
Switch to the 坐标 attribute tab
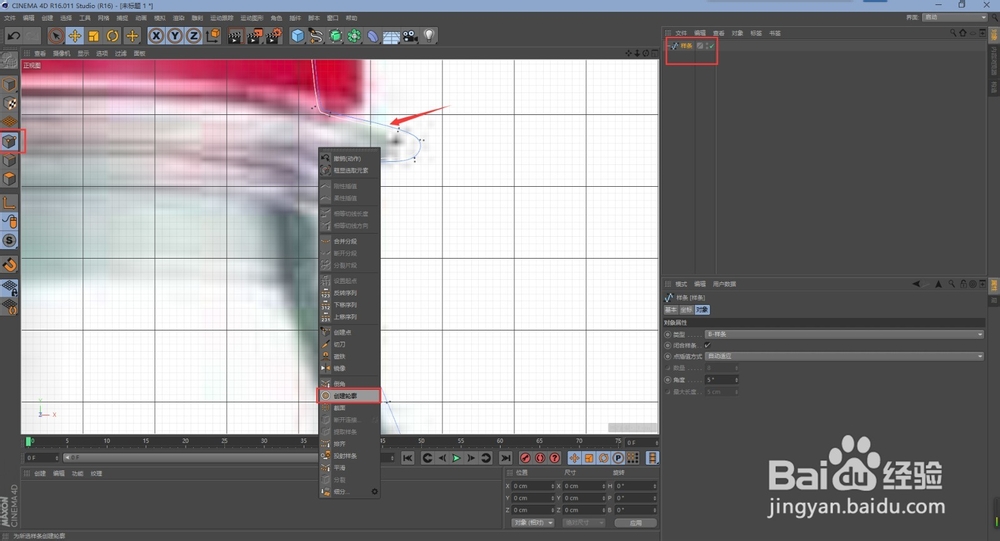click(x=686, y=309)
